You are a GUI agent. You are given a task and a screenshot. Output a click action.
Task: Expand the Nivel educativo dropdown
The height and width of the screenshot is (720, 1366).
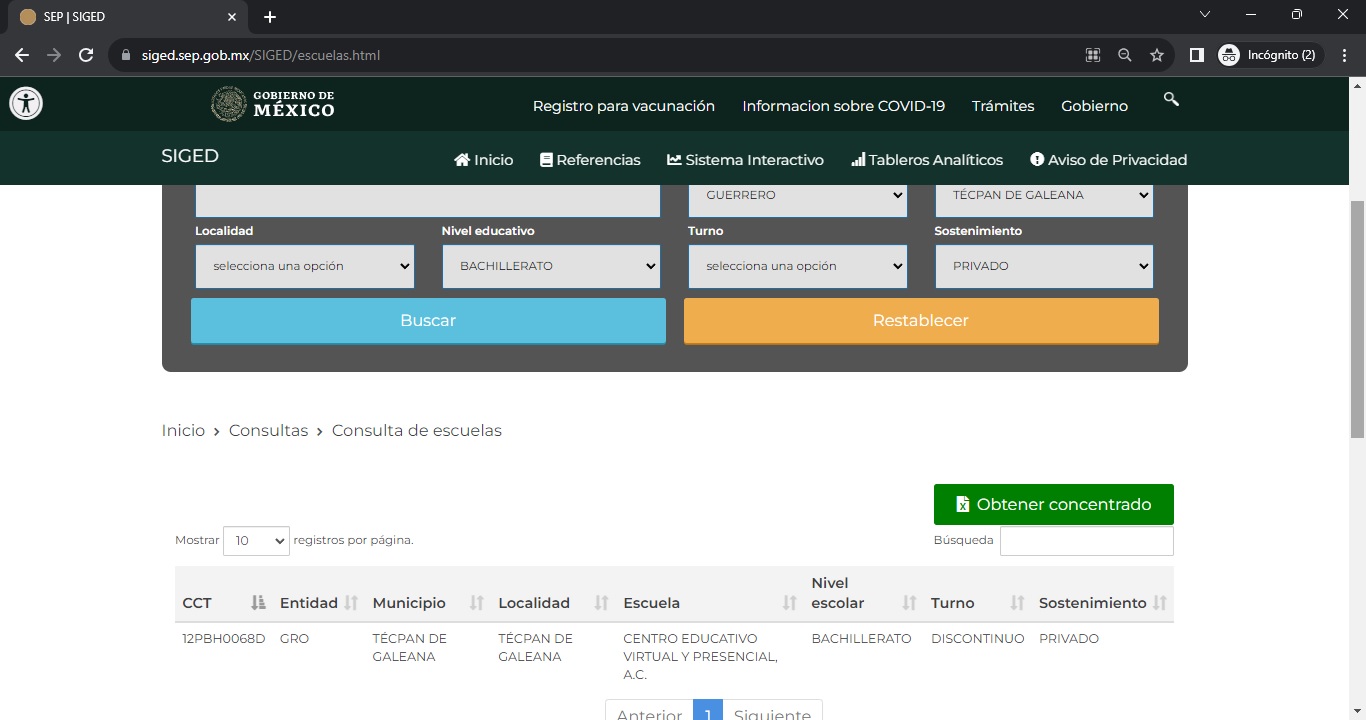click(x=551, y=266)
